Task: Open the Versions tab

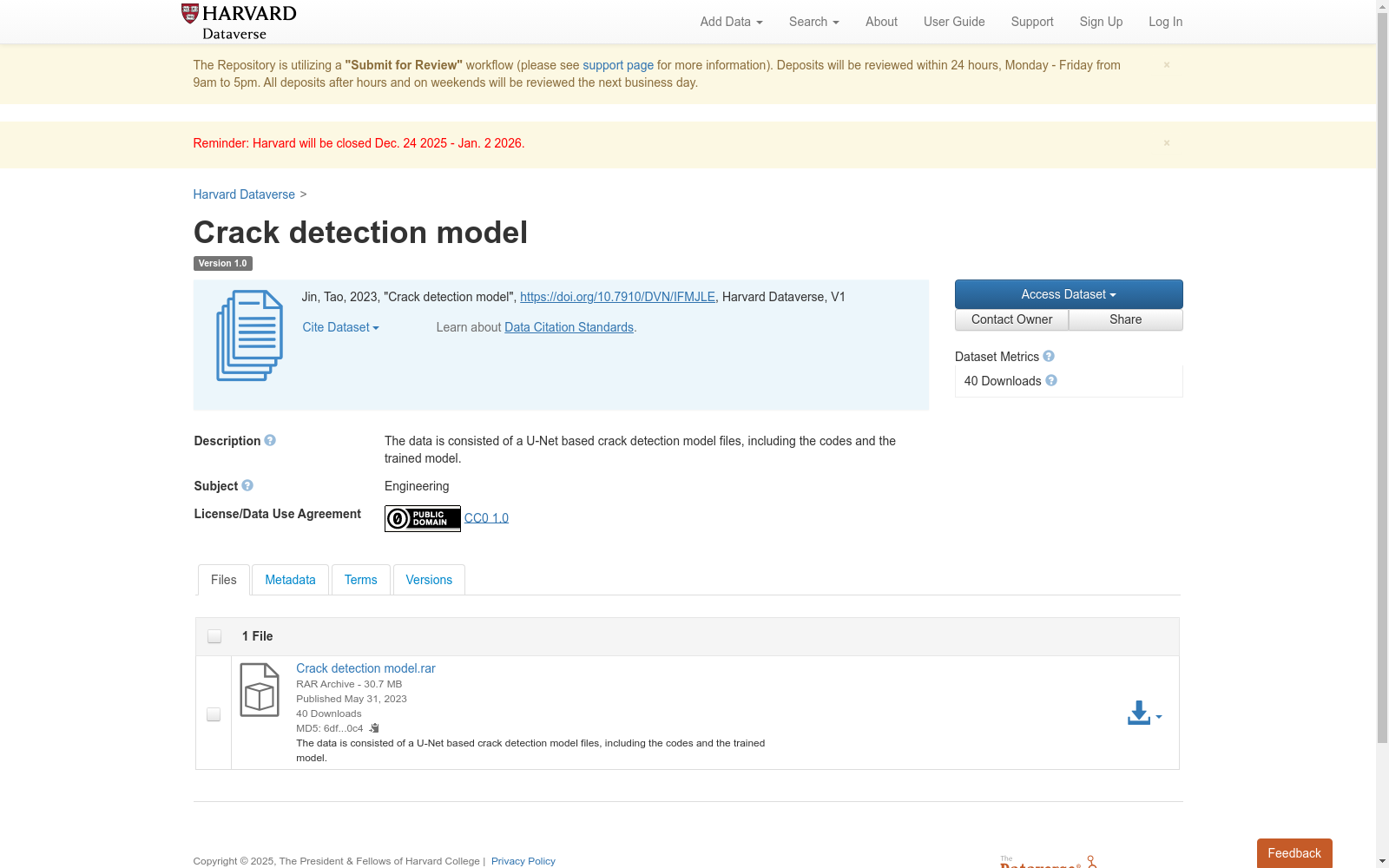Action: point(428,580)
